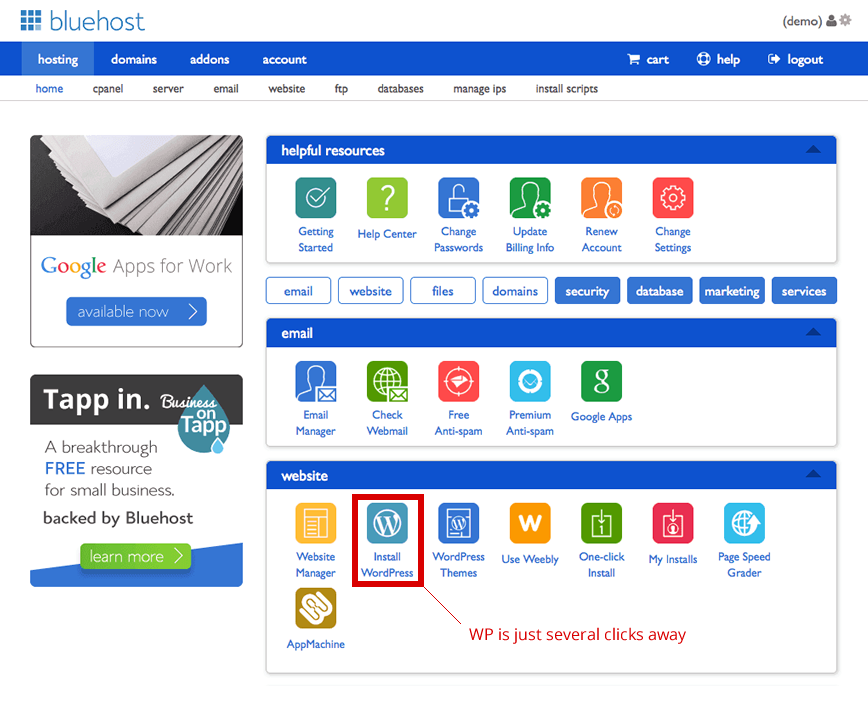The height and width of the screenshot is (706, 868).
Task: Open the website submenu item
Action: click(x=286, y=89)
